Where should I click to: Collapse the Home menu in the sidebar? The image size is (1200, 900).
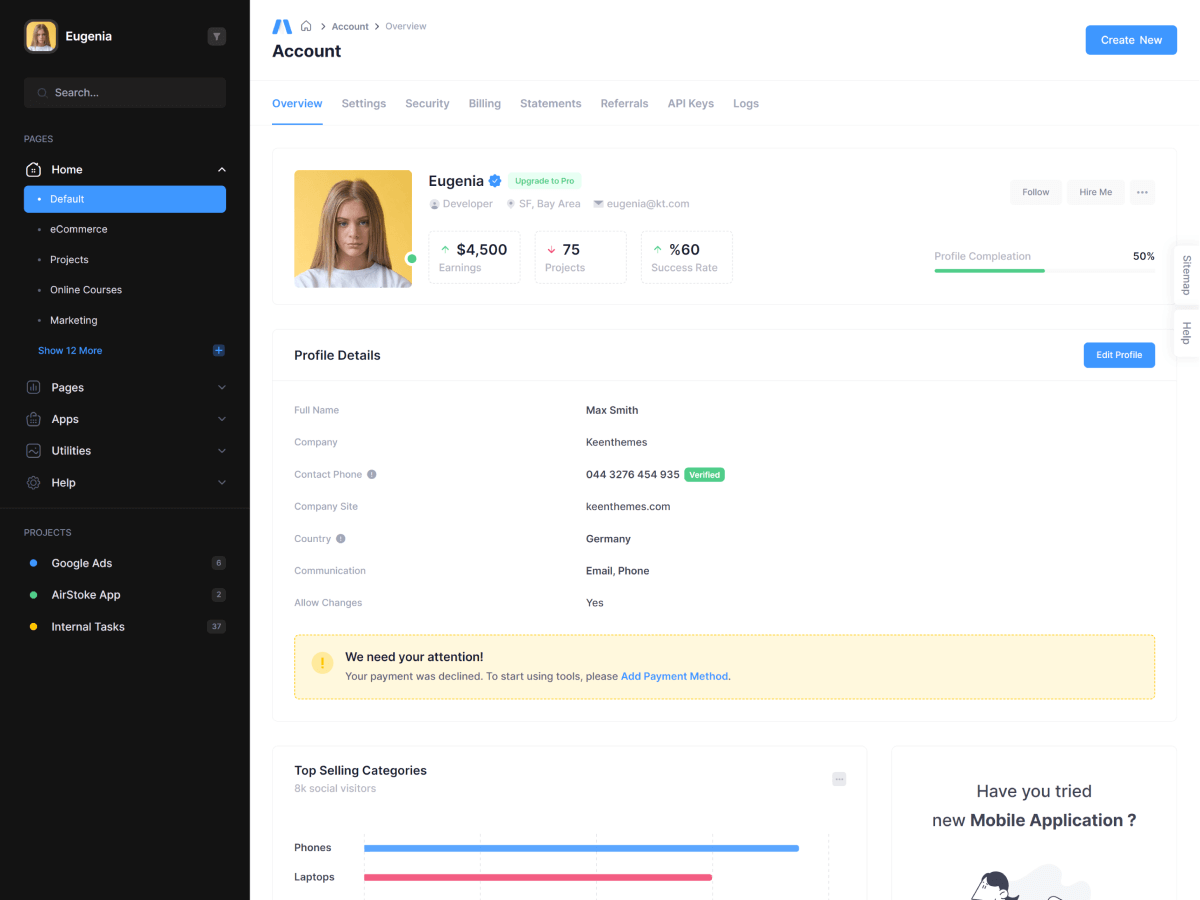click(x=222, y=170)
